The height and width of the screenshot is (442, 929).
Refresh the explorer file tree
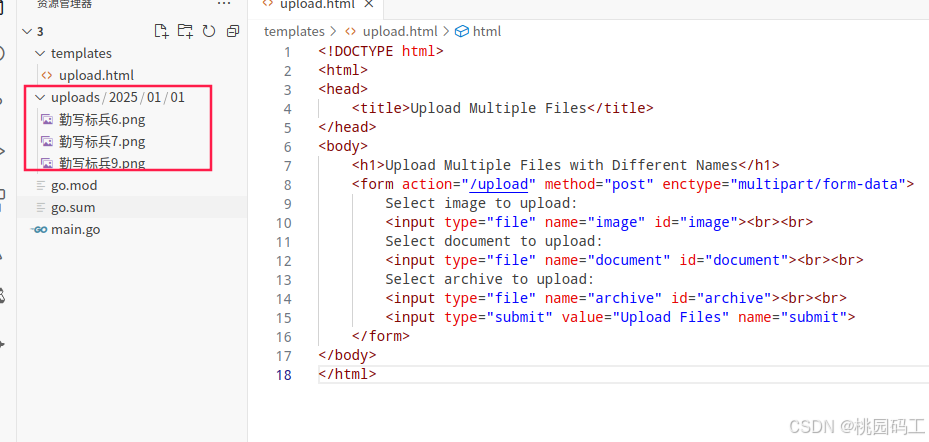[209, 31]
